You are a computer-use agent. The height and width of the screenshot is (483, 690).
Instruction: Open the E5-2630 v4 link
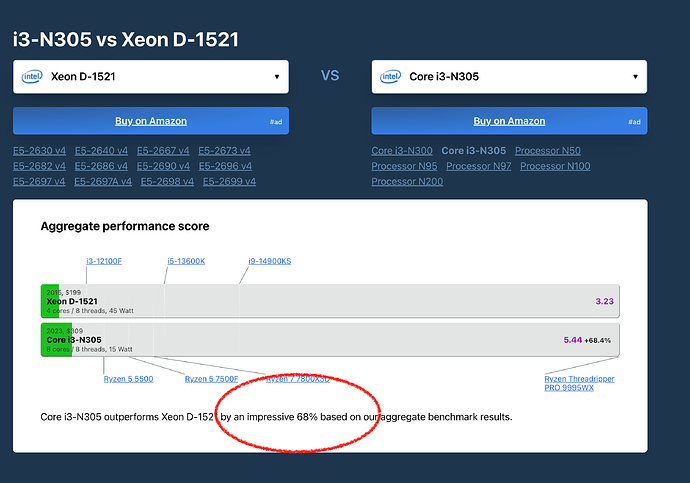[x=40, y=151]
